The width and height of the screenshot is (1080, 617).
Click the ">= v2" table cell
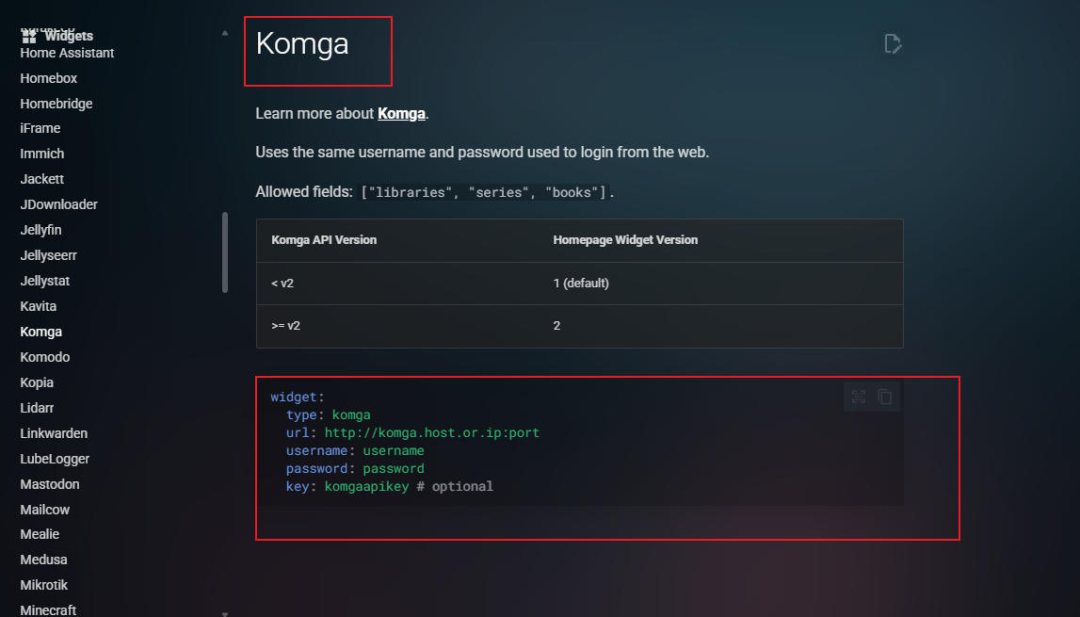click(286, 326)
